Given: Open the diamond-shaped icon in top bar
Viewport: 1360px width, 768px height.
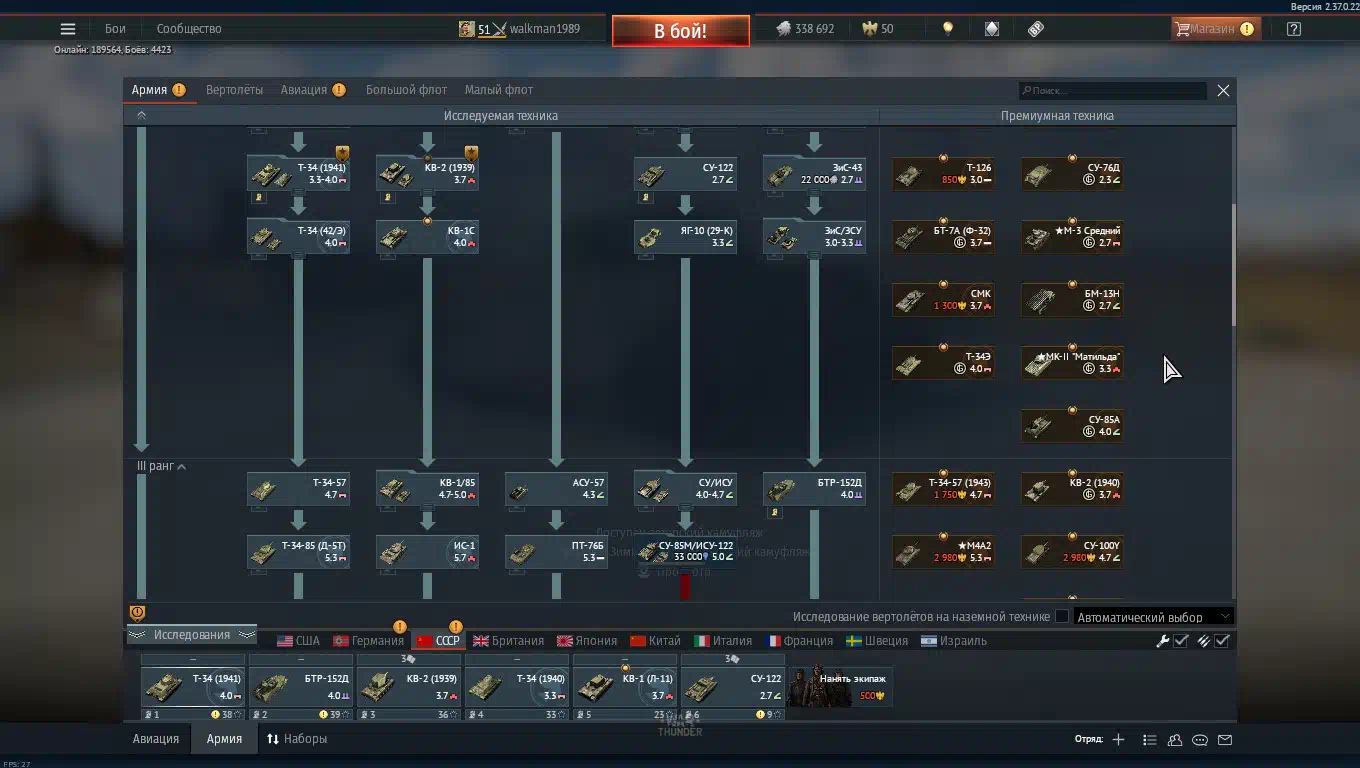Looking at the screenshot, I should (x=992, y=29).
